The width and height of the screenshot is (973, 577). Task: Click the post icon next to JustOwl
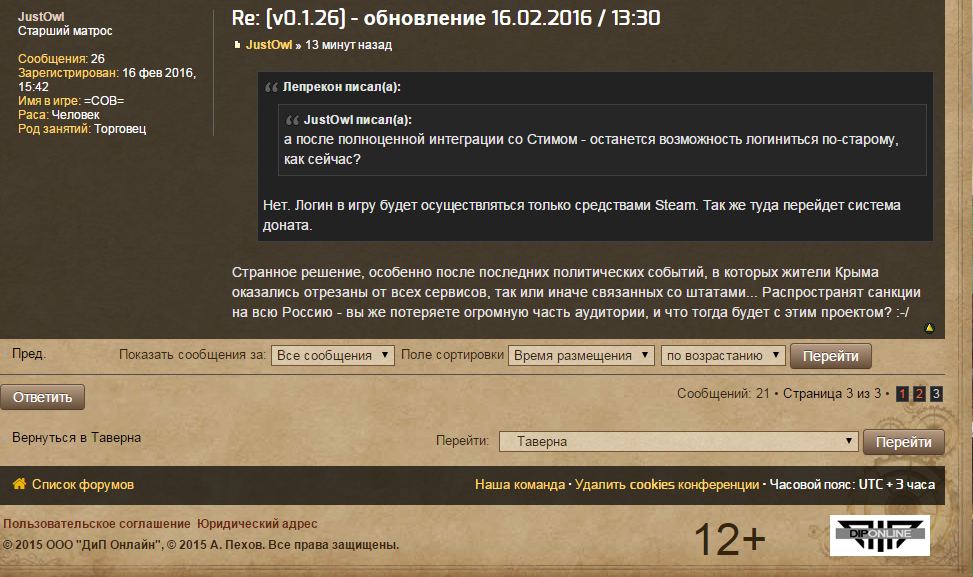(237, 45)
